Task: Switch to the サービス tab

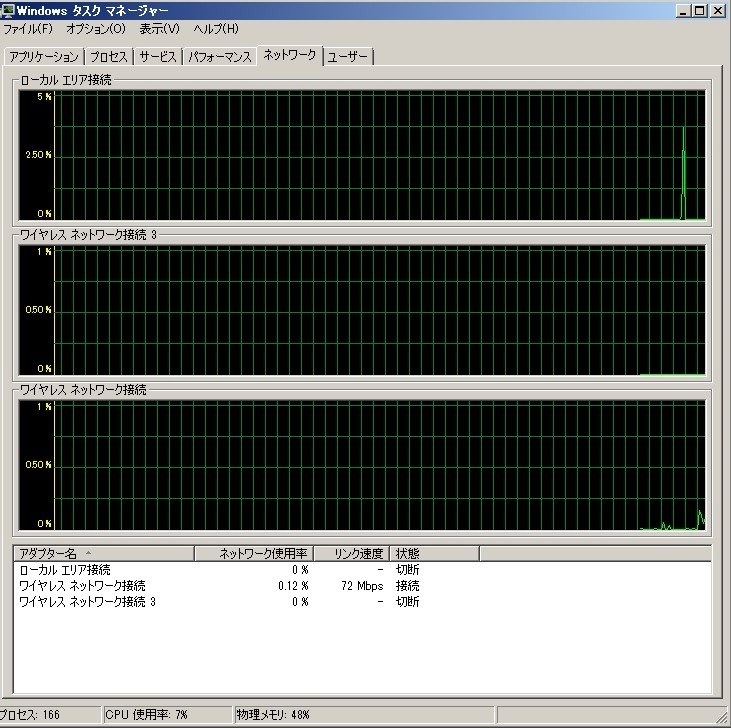Action: 158,57
